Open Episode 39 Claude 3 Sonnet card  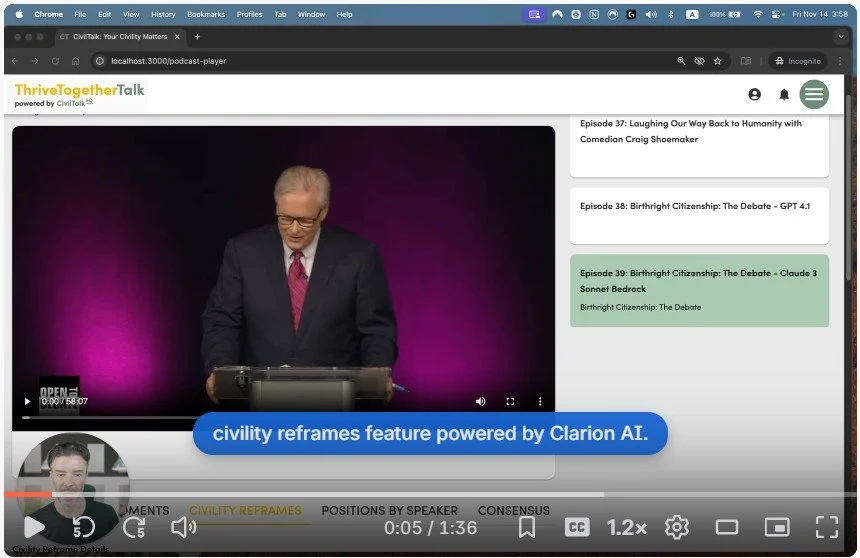click(x=699, y=291)
